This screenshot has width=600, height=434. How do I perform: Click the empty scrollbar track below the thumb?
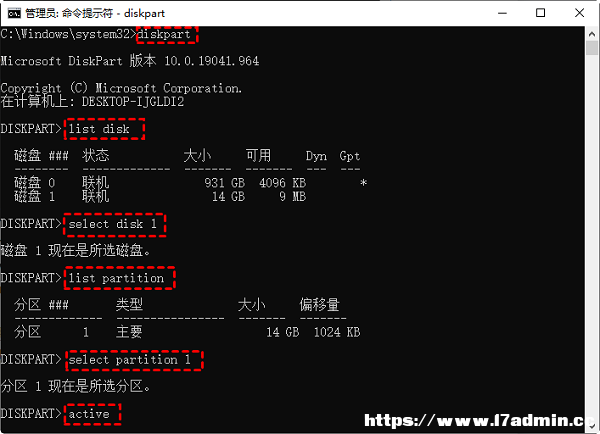(592, 237)
